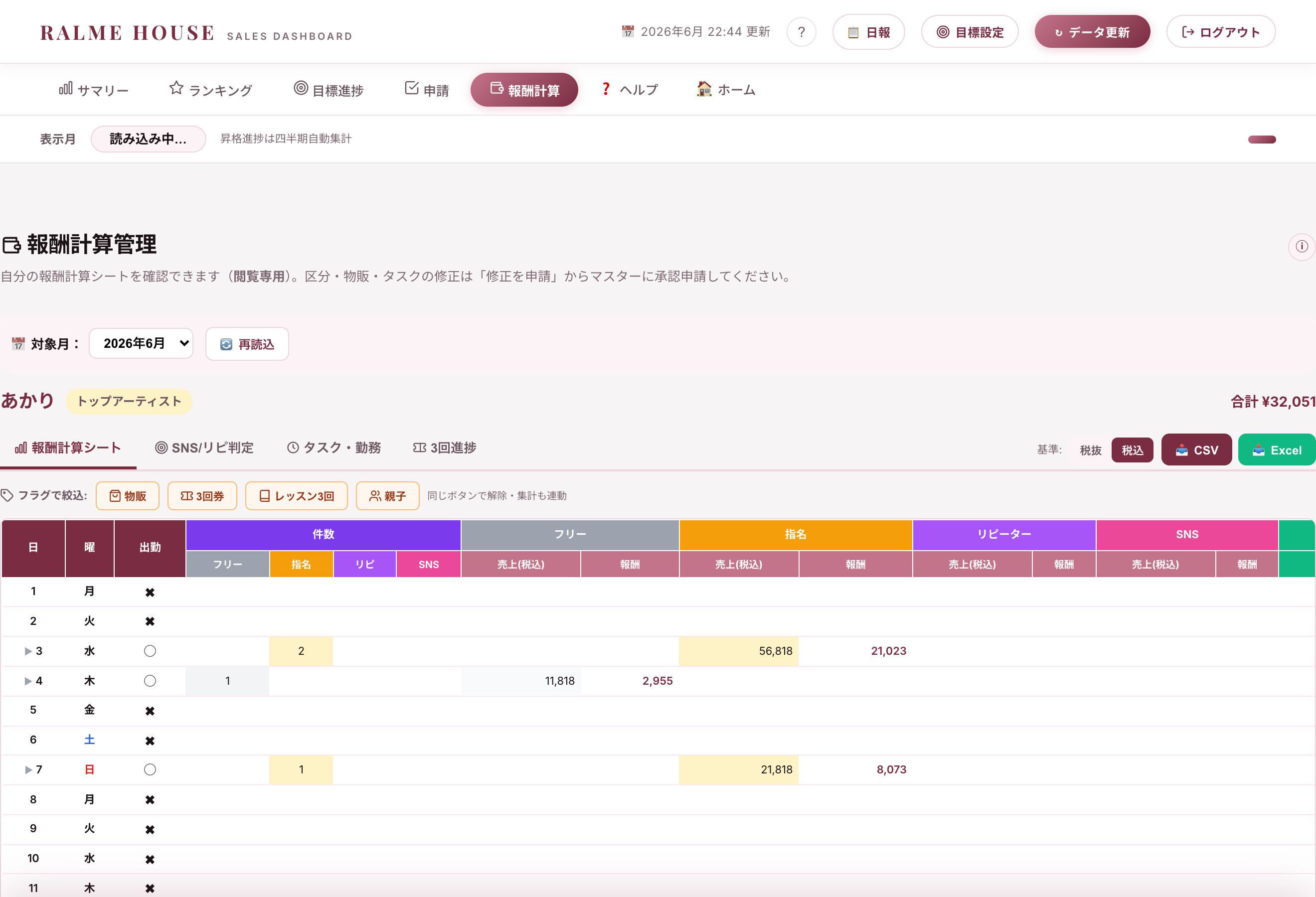The image size is (1316, 897).
Task: Toggle the レッスン3回 flag filter
Action: coord(296,496)
